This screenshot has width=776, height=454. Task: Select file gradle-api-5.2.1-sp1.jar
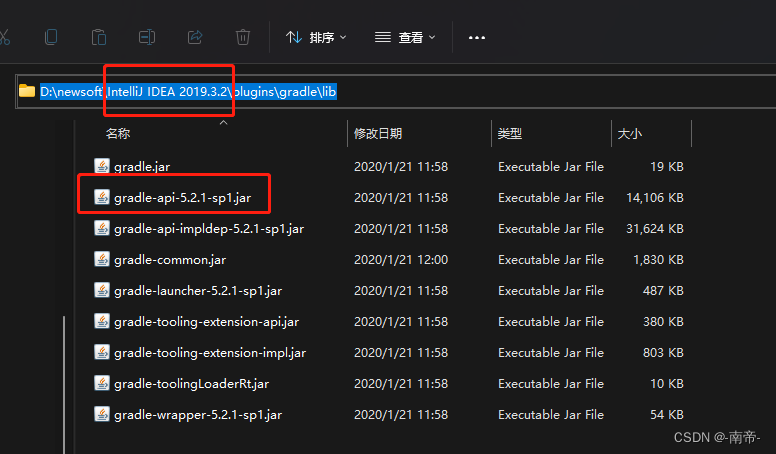pyautogui.click(x=182, y=198)
